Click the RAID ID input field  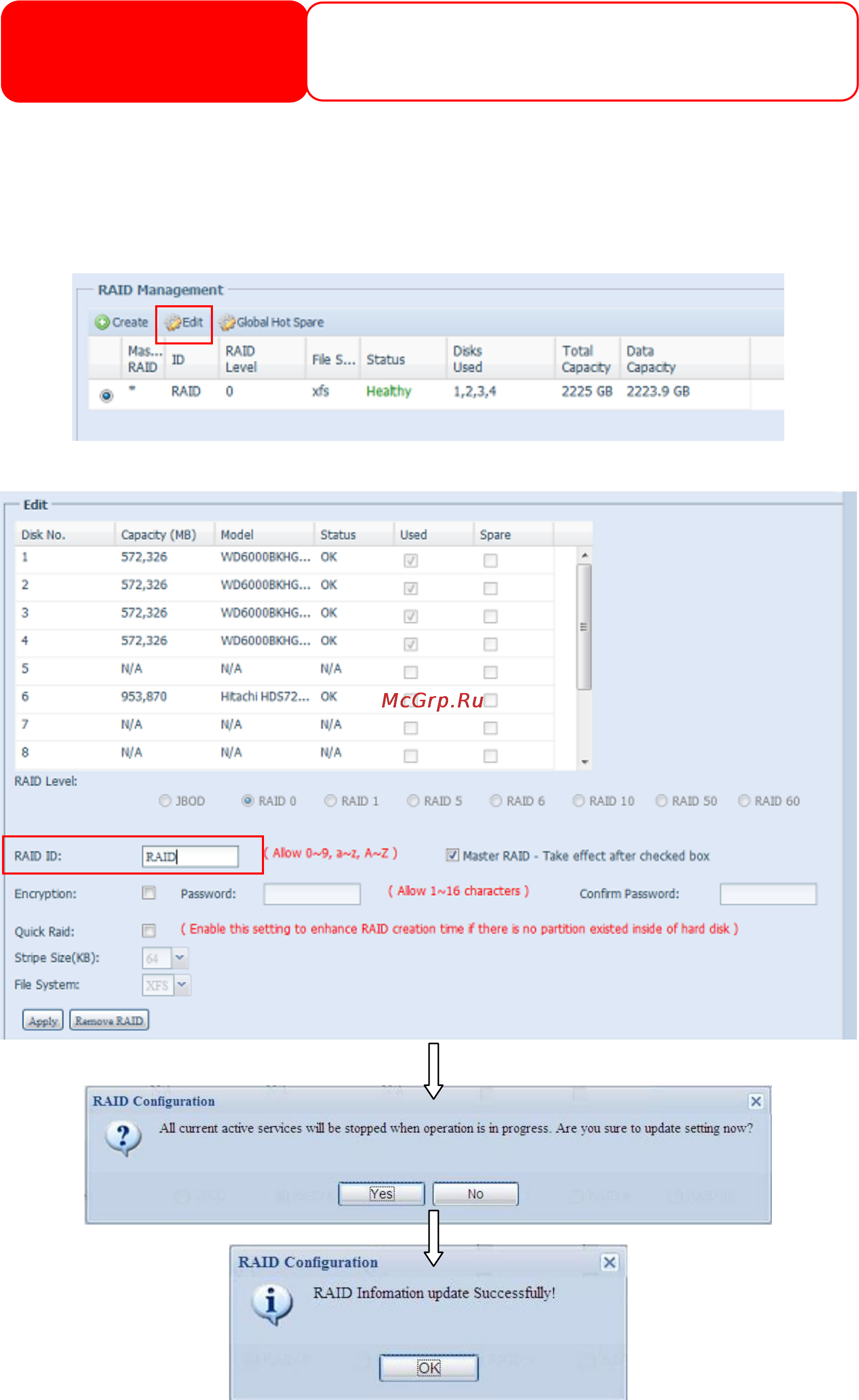point(190,857)
